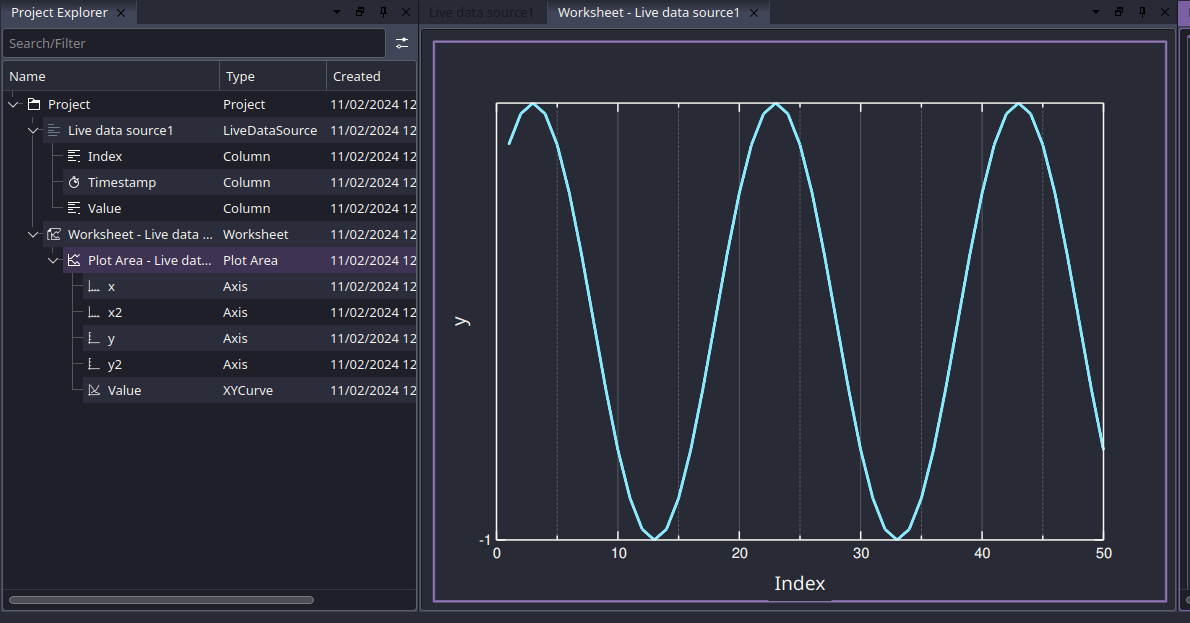Pin the worksheet dock panel
The width and height of the screenshot is (1190, 623).
pos(1141,12)
